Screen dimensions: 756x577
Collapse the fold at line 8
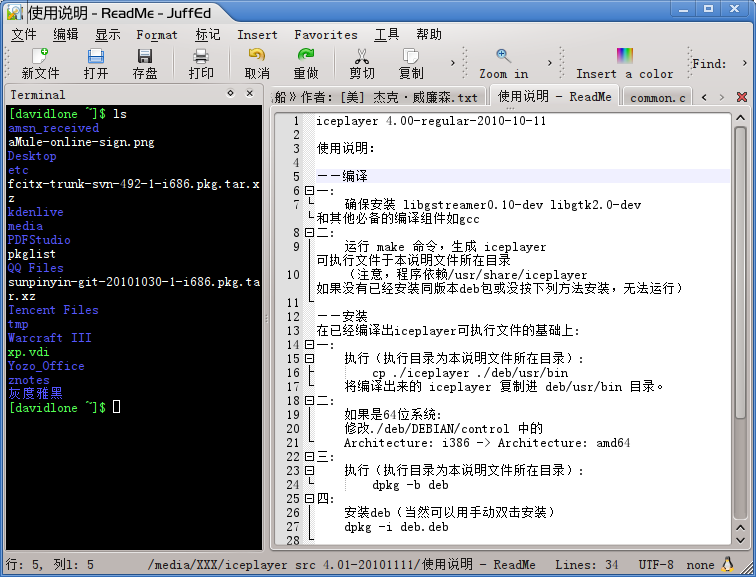coord(310,233)
